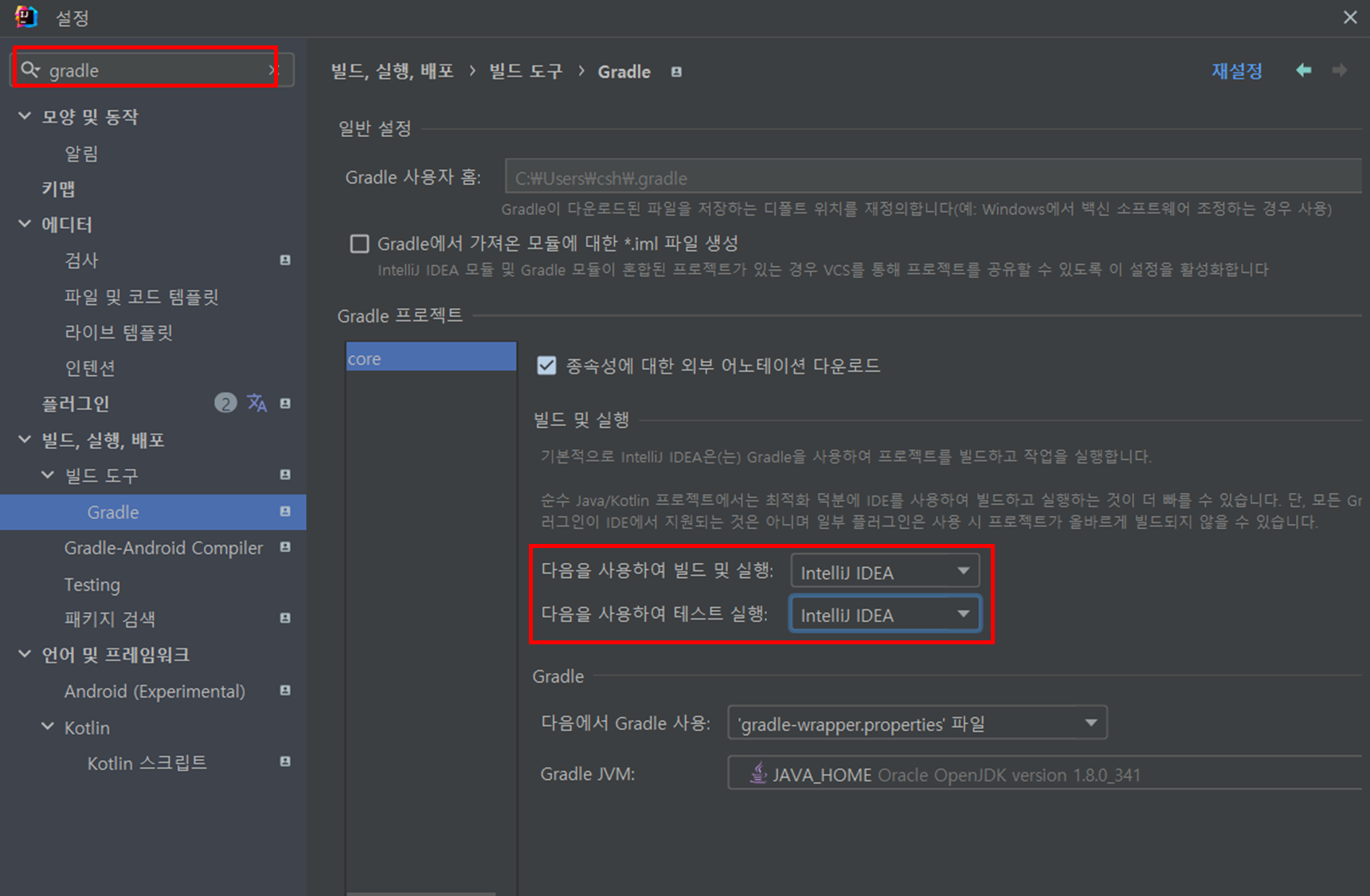Open 라이브 템플릿 settings
The image size is (1370, 896).
coord(119,332)
